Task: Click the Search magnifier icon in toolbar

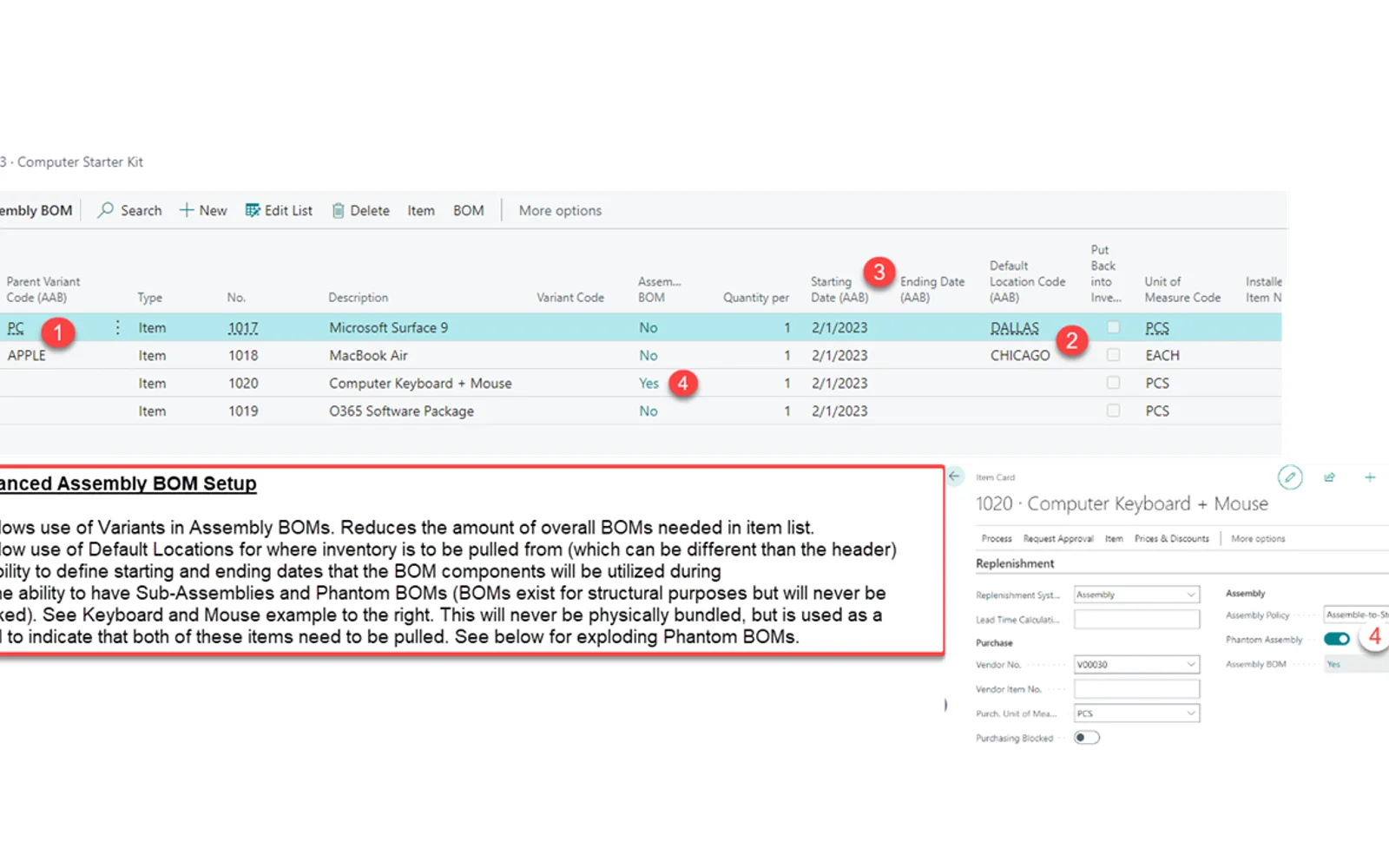Action: tap(105, 210)
